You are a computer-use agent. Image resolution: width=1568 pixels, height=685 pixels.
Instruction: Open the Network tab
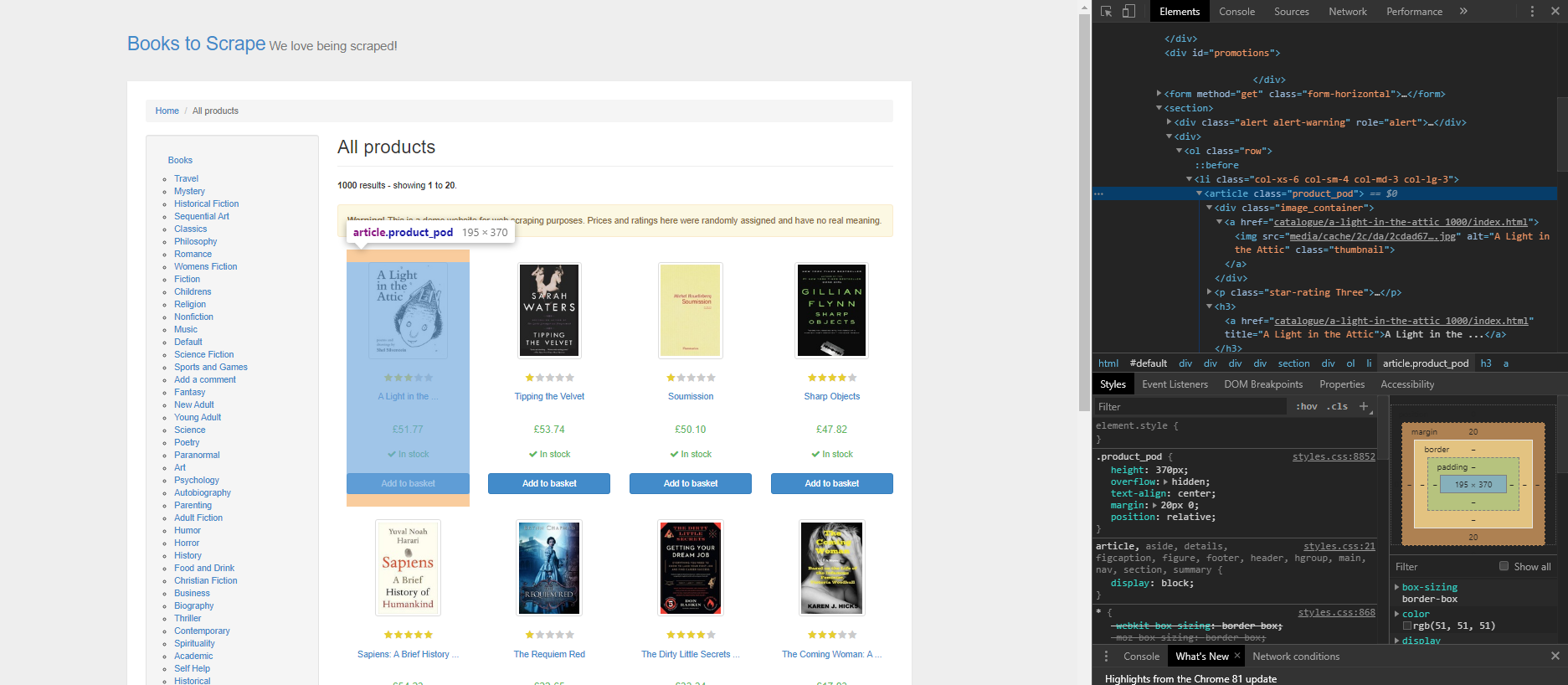pos(1347,11)
